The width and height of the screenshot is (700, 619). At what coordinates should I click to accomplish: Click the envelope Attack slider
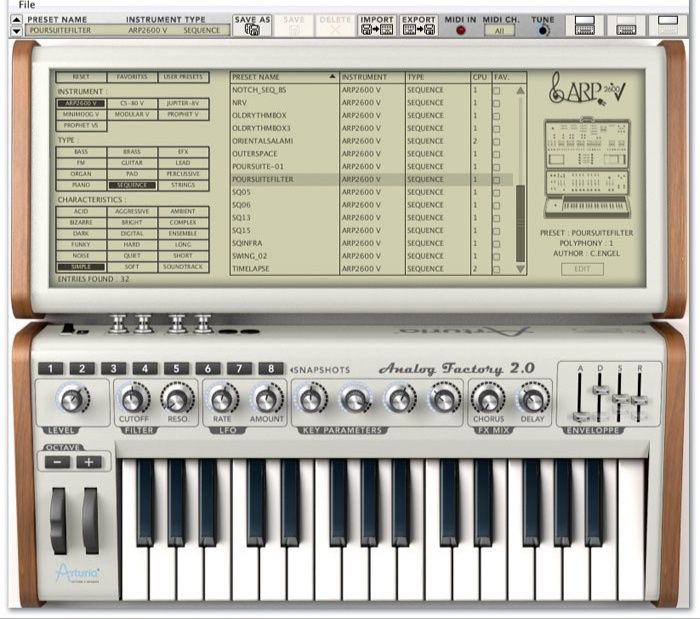click(x=579, y=417)
